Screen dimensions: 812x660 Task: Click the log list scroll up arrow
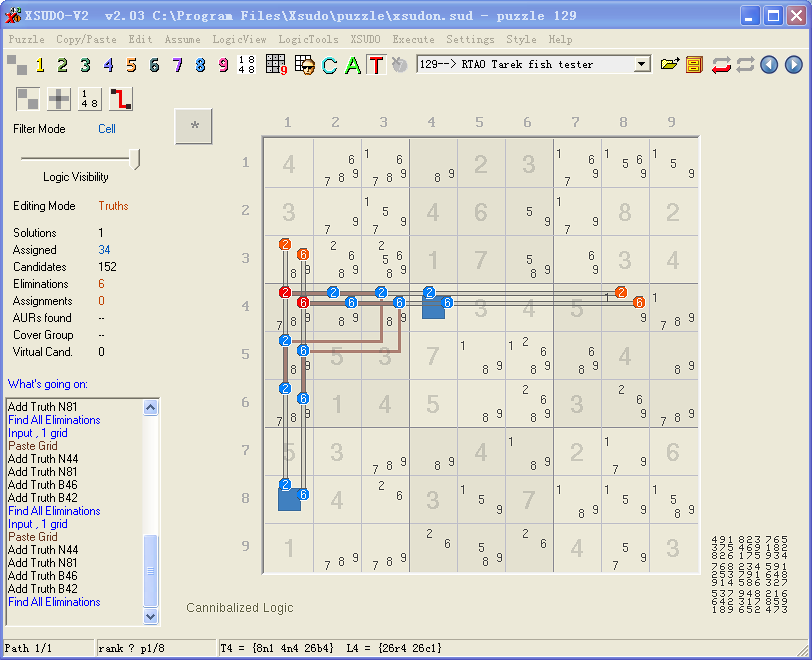pos(150,408)
